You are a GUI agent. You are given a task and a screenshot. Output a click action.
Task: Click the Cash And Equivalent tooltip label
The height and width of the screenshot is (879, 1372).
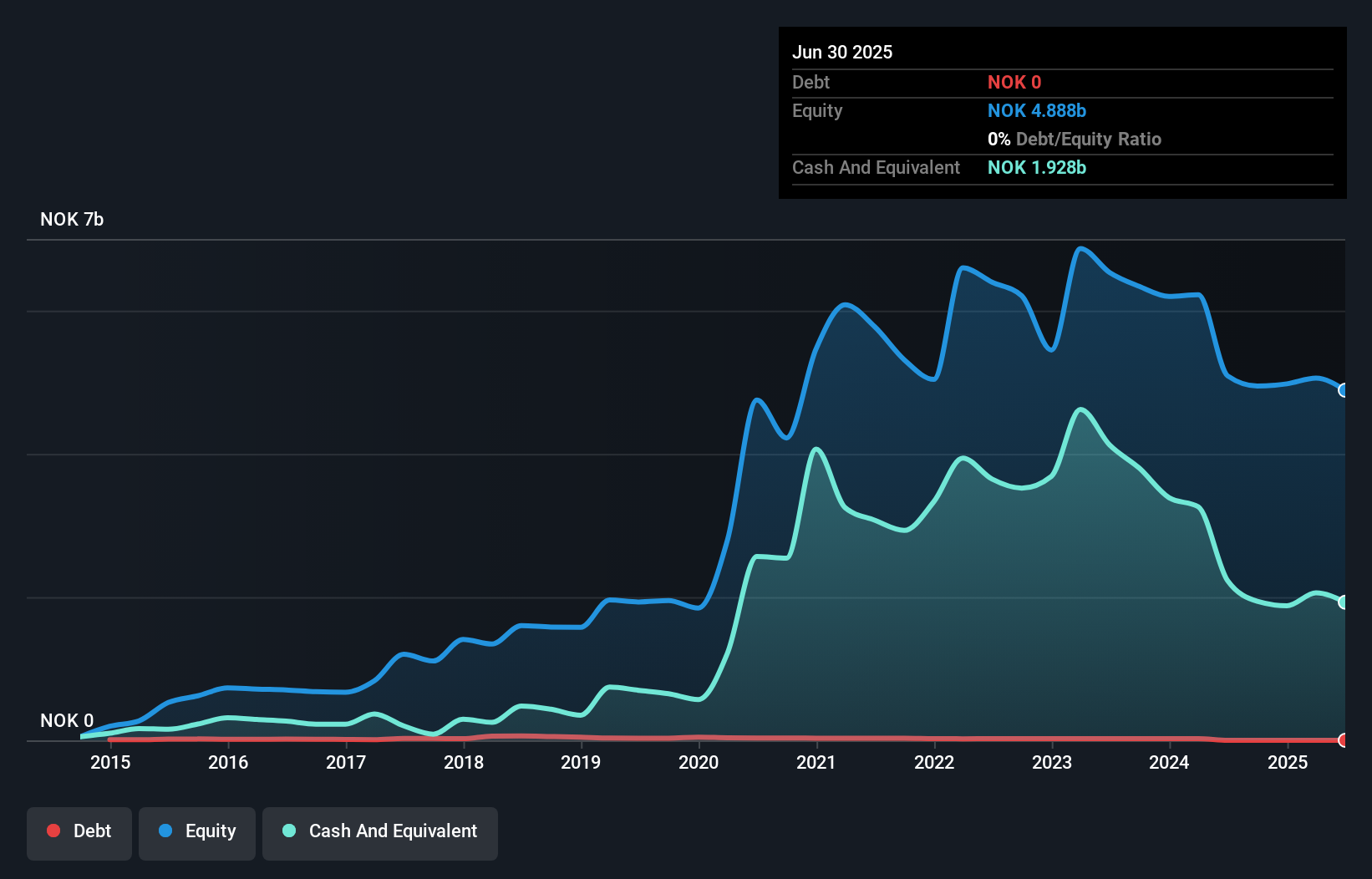click(x=877, y=167)
